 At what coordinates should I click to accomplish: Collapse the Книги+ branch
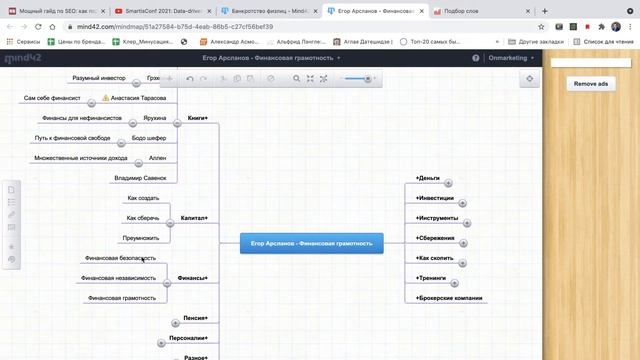pos(177,123)
